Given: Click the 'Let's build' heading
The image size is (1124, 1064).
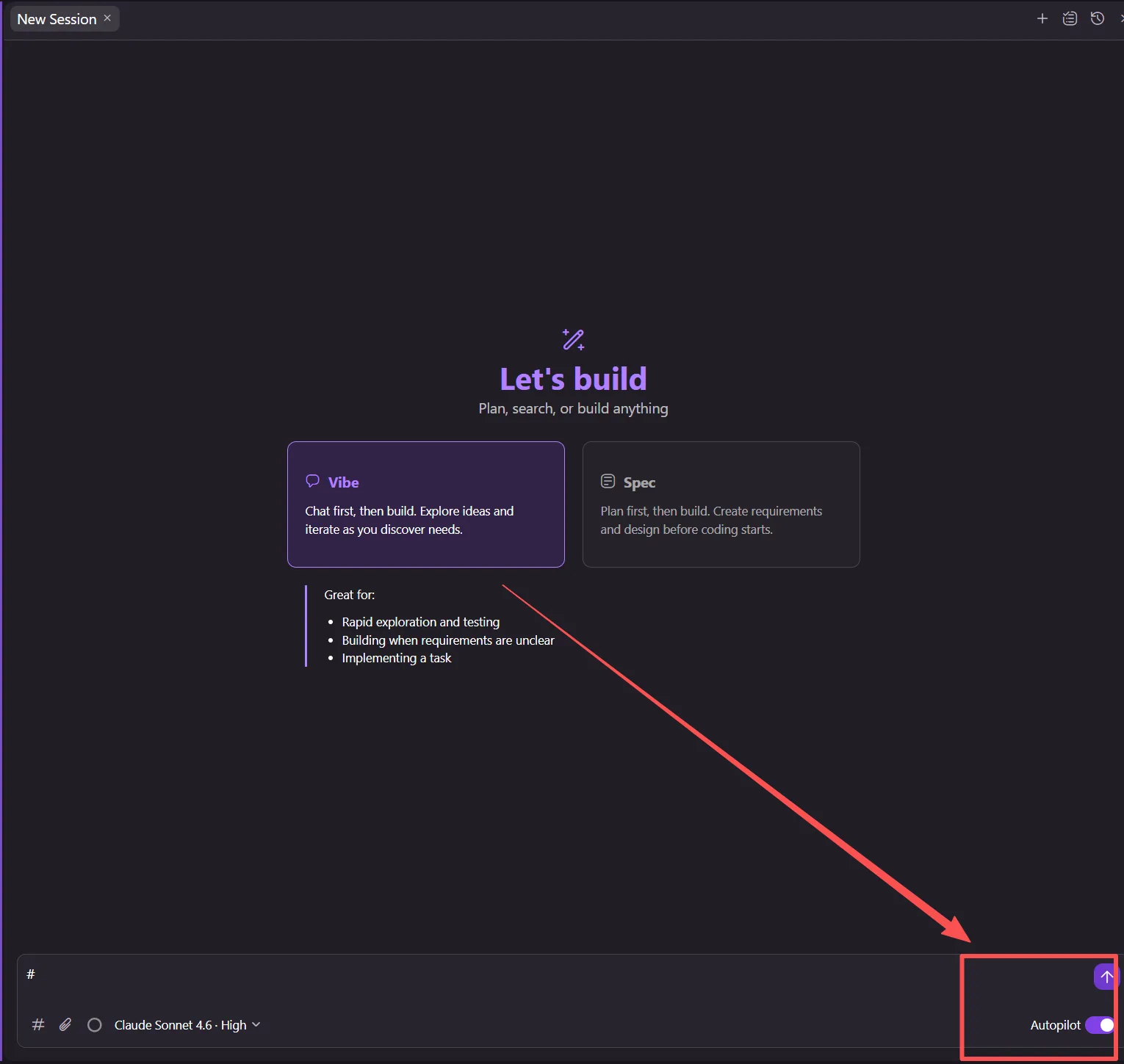Looking at the screenshot, I should click(x=573, y=379).
